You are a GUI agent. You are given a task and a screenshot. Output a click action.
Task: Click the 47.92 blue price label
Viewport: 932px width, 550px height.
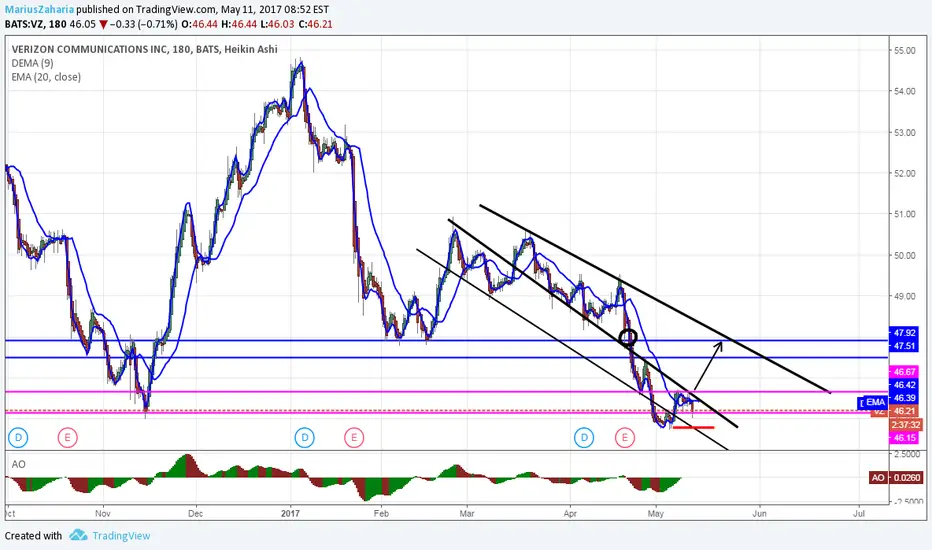[904, 333]
